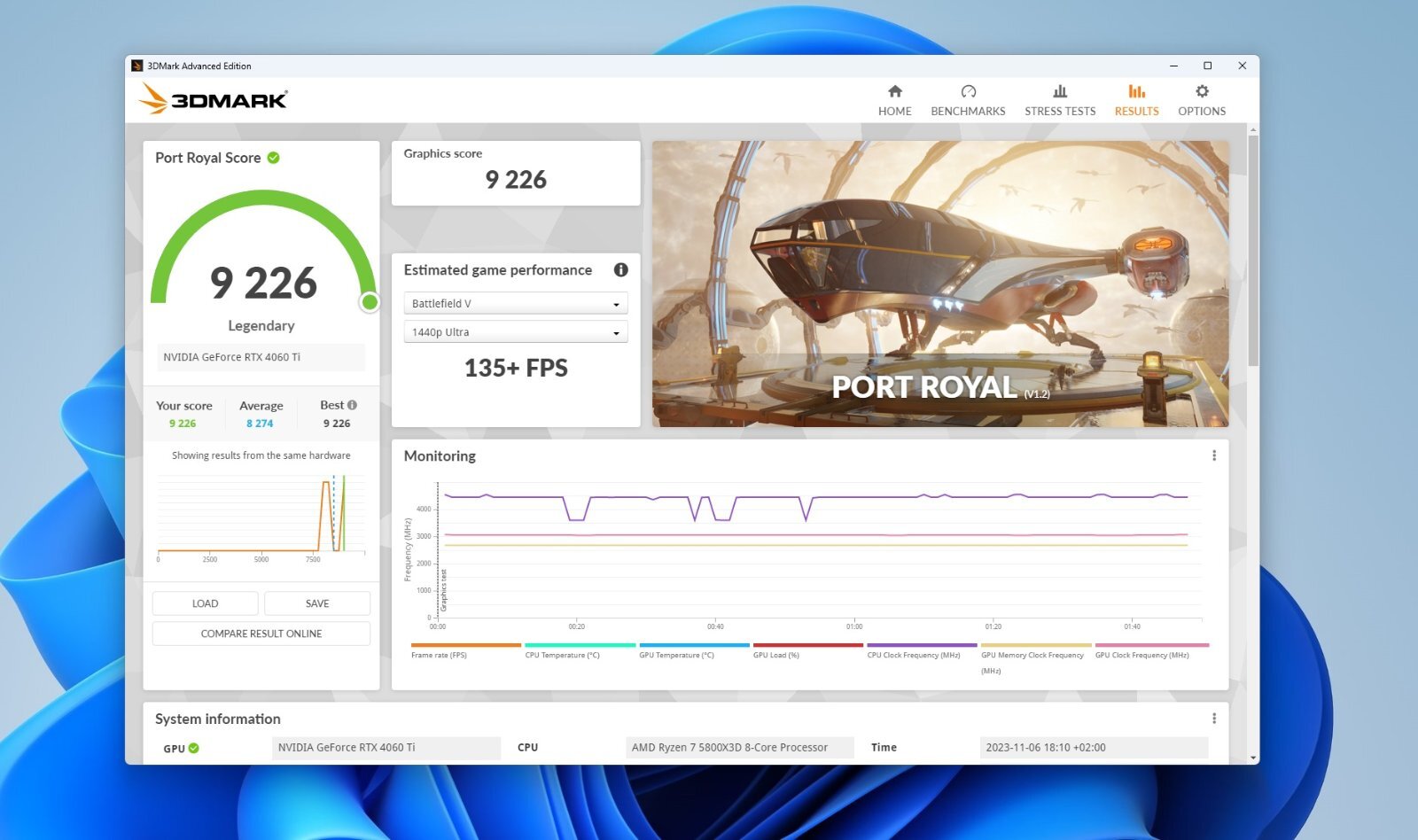Click the green check next to GPU label

pyautogui.click(x=193, y=748)
